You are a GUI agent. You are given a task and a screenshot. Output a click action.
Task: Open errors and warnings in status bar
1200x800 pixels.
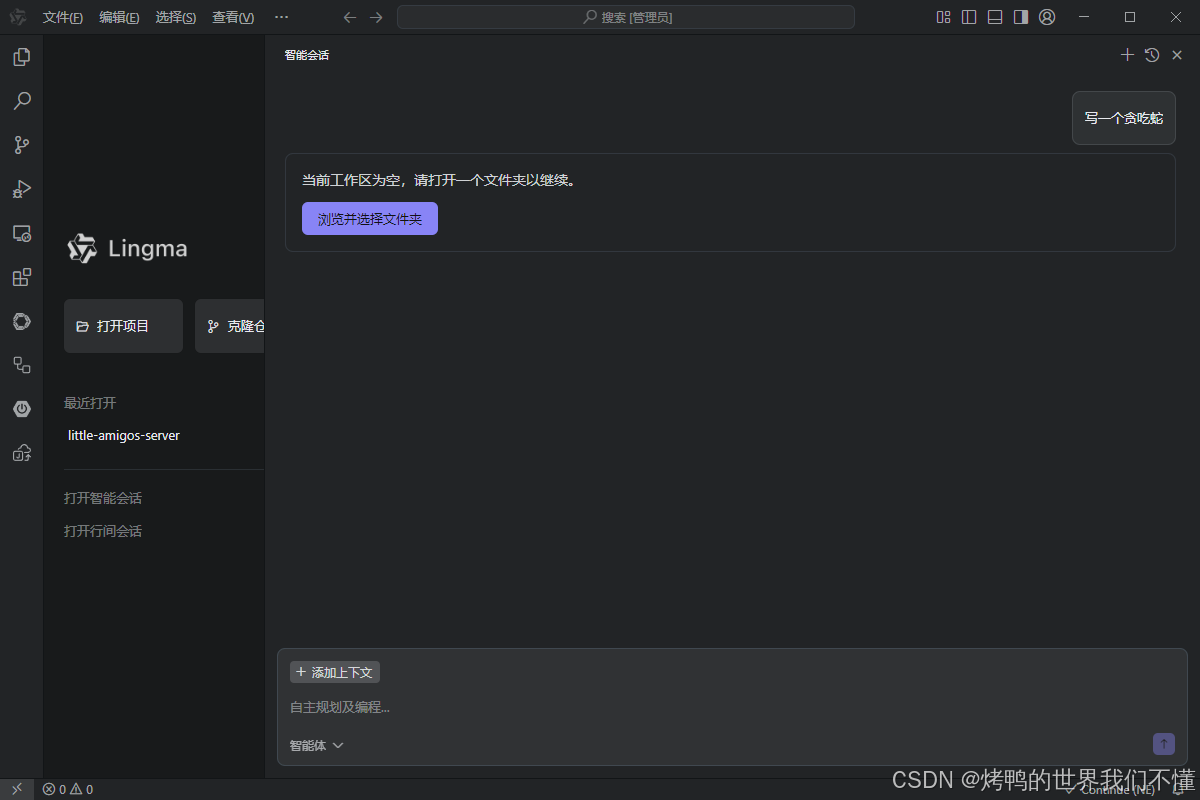pos(67,789)
